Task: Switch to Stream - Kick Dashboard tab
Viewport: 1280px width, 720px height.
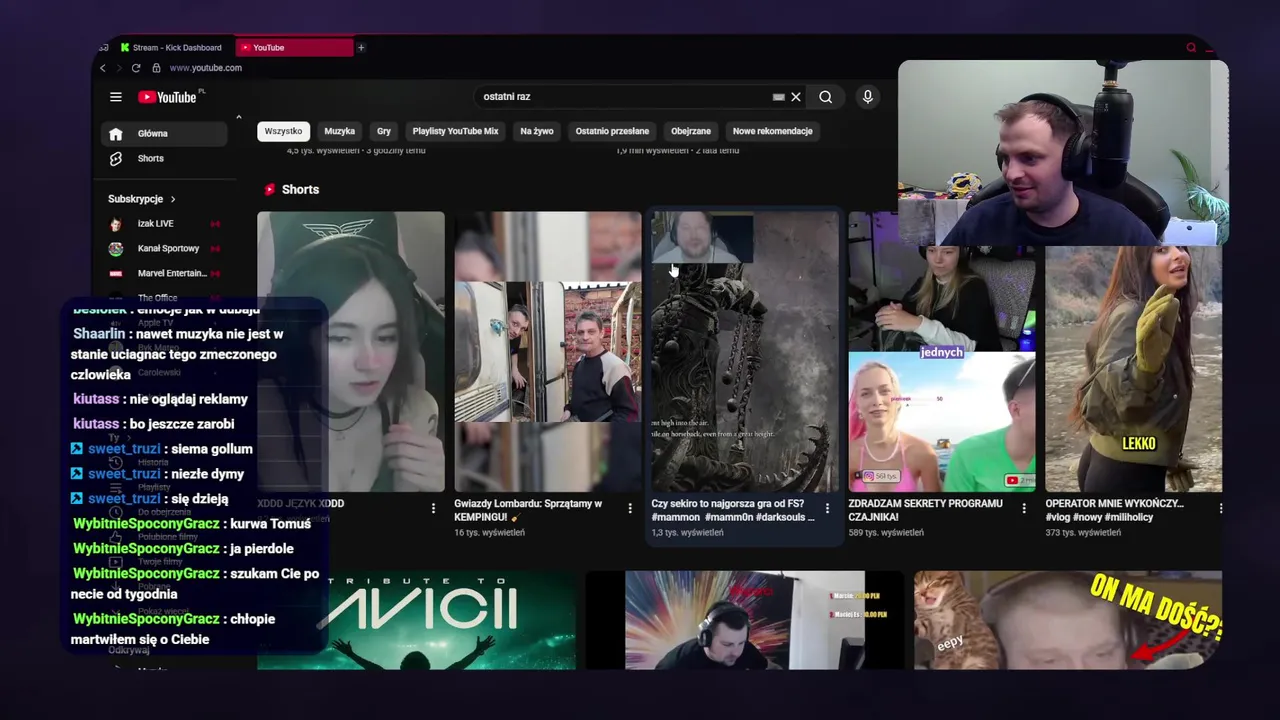Action: (x=171, y=47)
